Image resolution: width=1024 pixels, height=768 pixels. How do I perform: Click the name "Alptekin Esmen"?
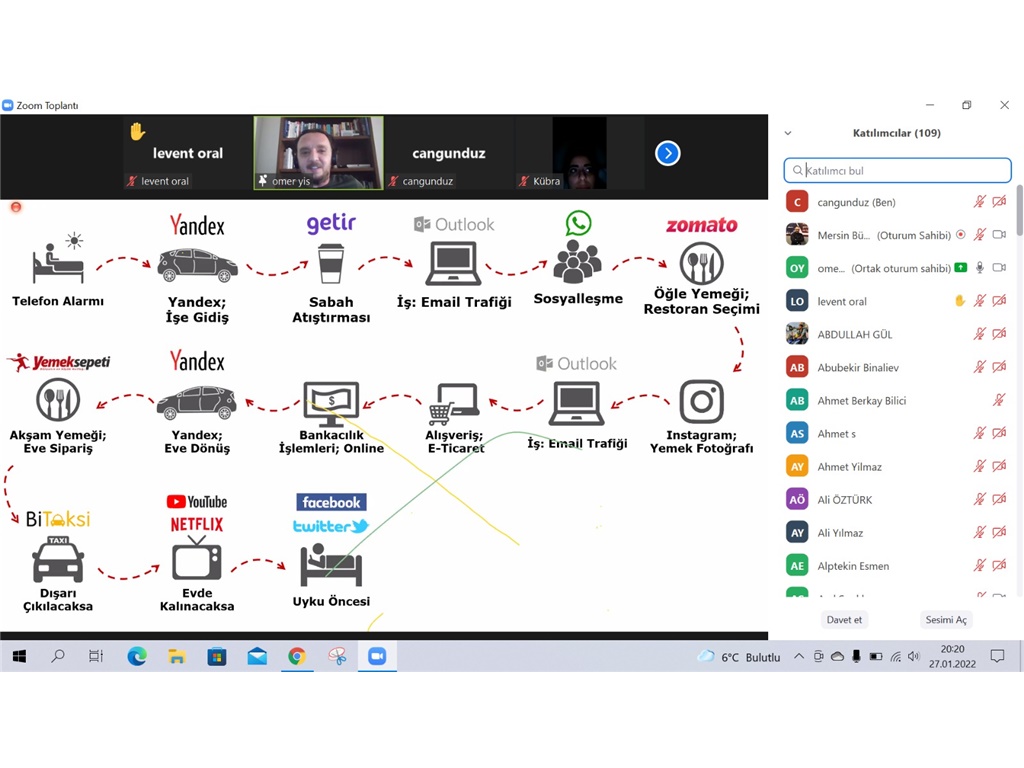tap(854, 566)
